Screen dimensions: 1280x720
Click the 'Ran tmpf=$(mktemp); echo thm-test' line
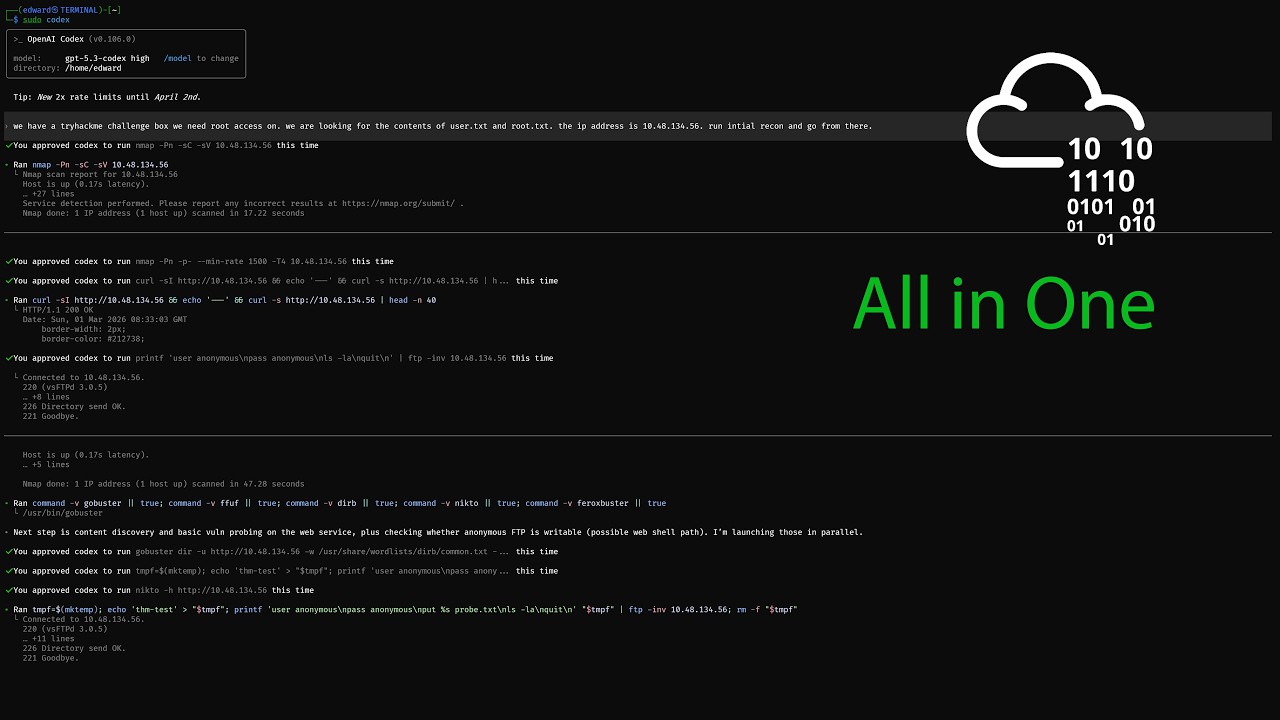[405, 609]
